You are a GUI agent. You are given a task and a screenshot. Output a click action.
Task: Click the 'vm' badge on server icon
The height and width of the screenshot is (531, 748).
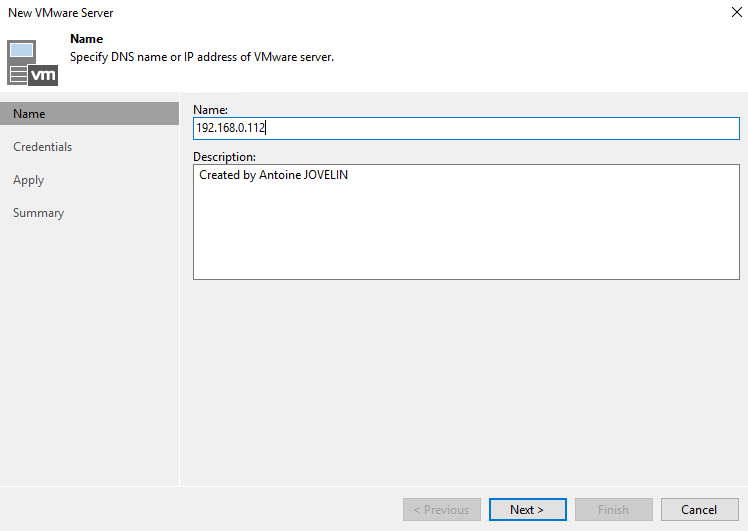pos(43,75)
